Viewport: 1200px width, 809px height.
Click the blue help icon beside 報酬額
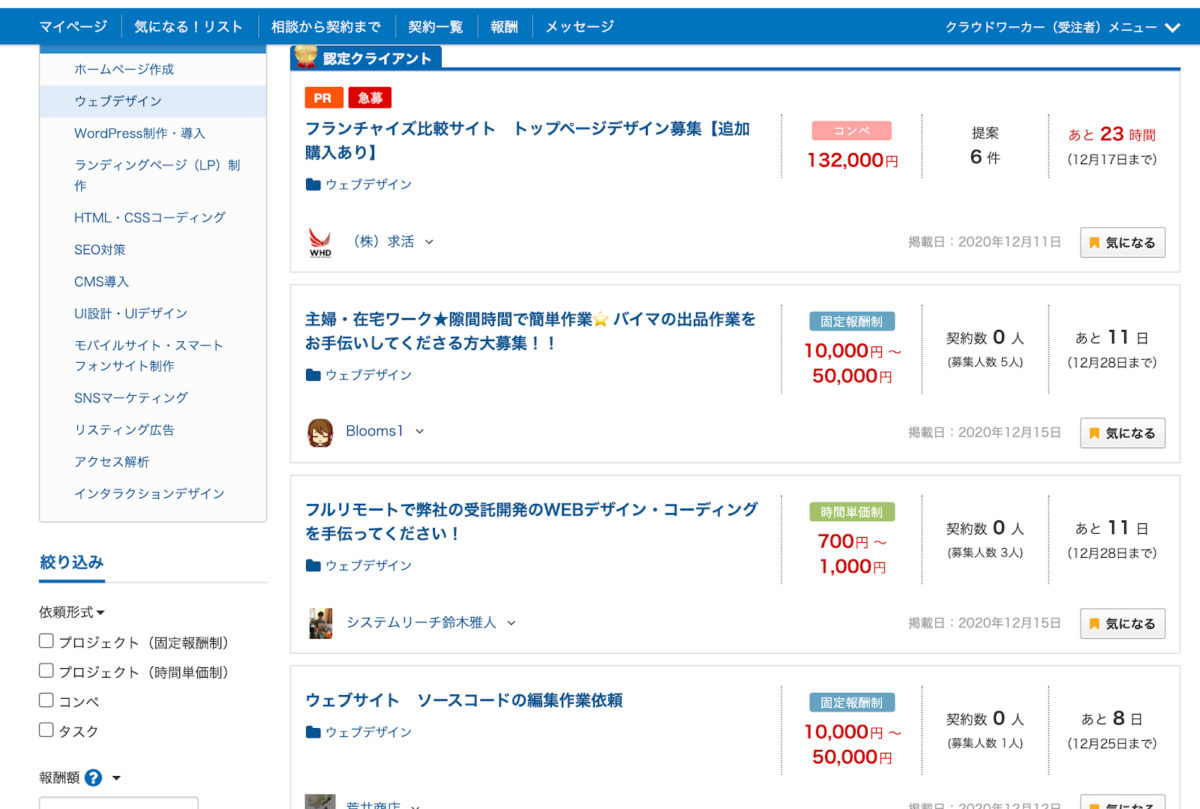tap(93, 778)
